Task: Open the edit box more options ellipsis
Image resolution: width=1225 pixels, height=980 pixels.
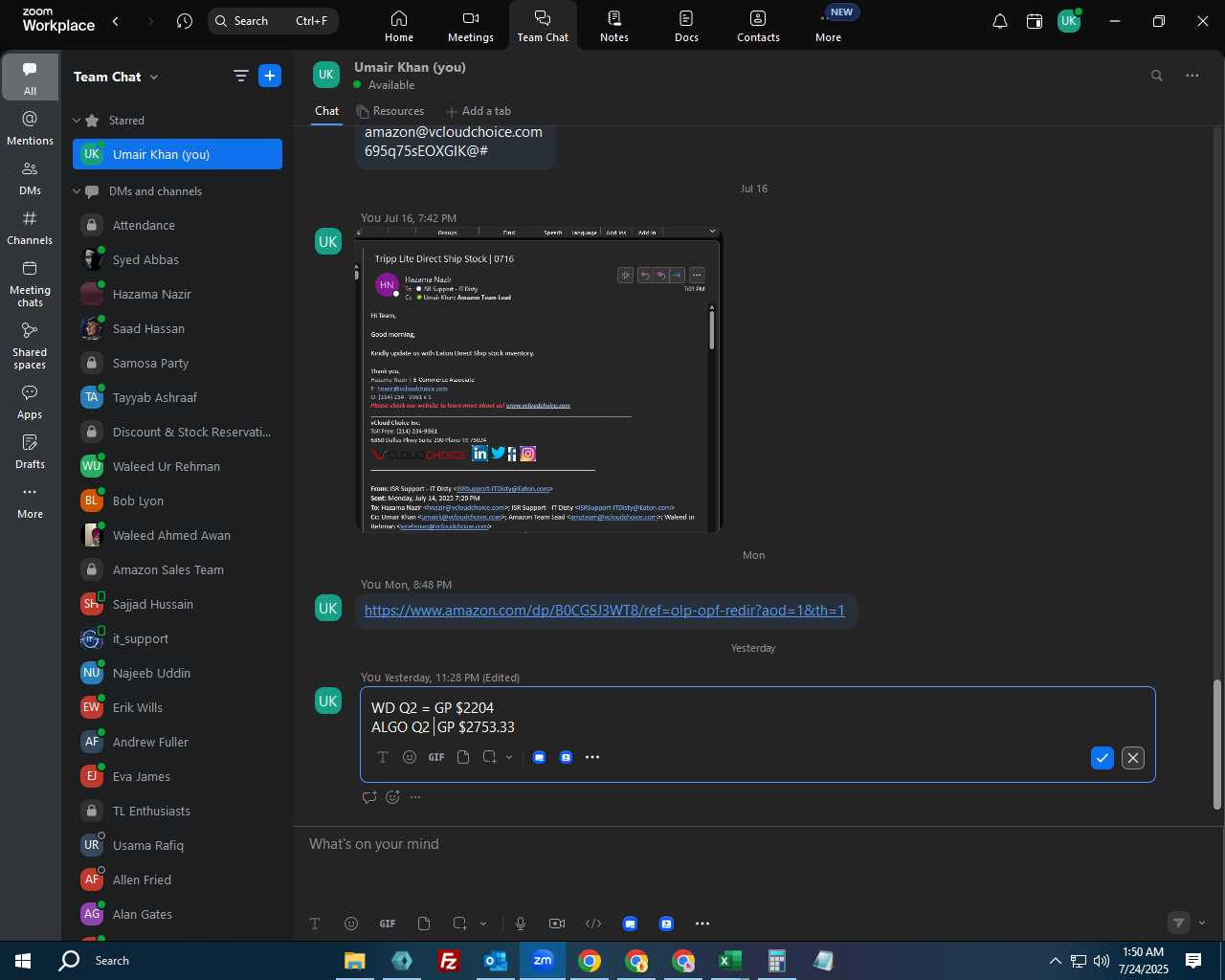Action: tap(592, 757)
